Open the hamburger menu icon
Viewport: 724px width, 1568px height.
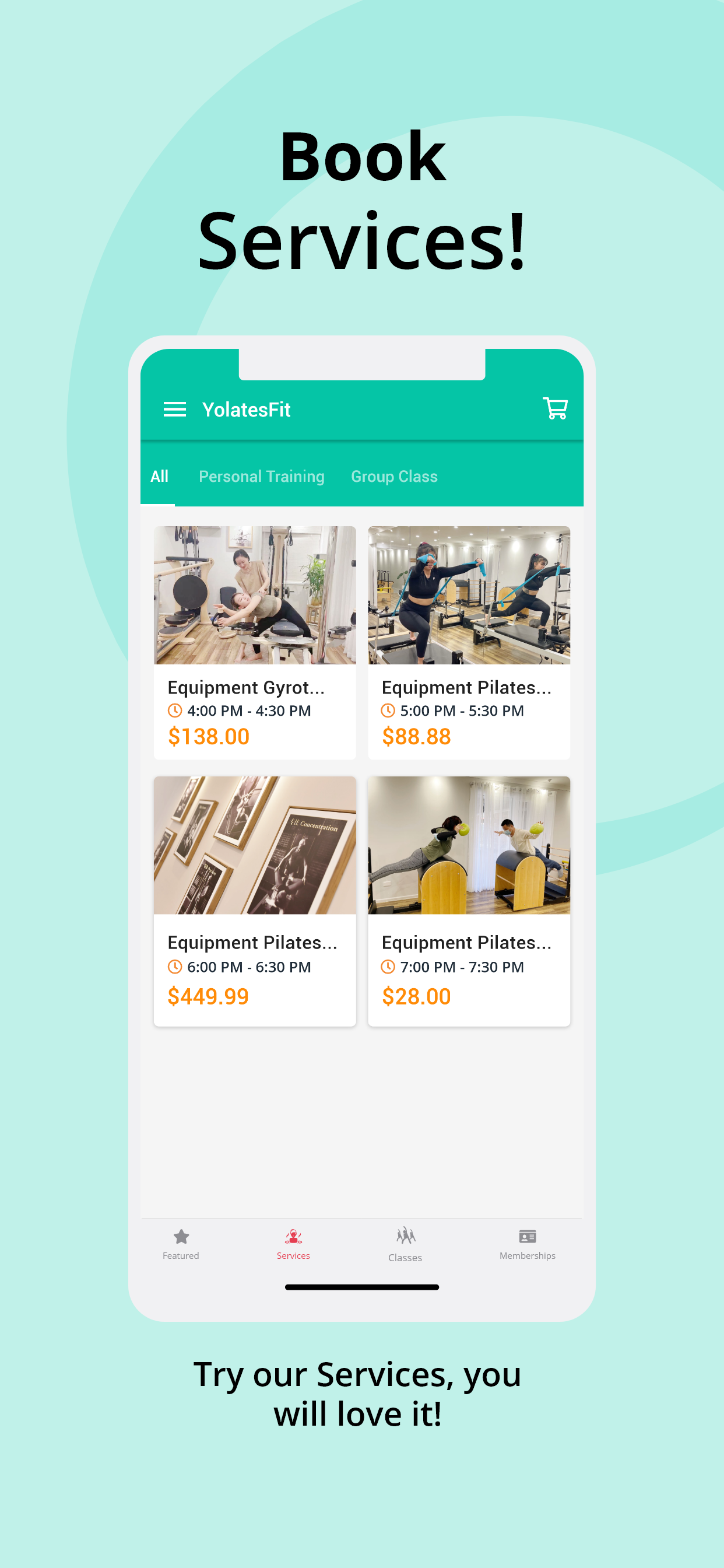click(x=175, y=409)
